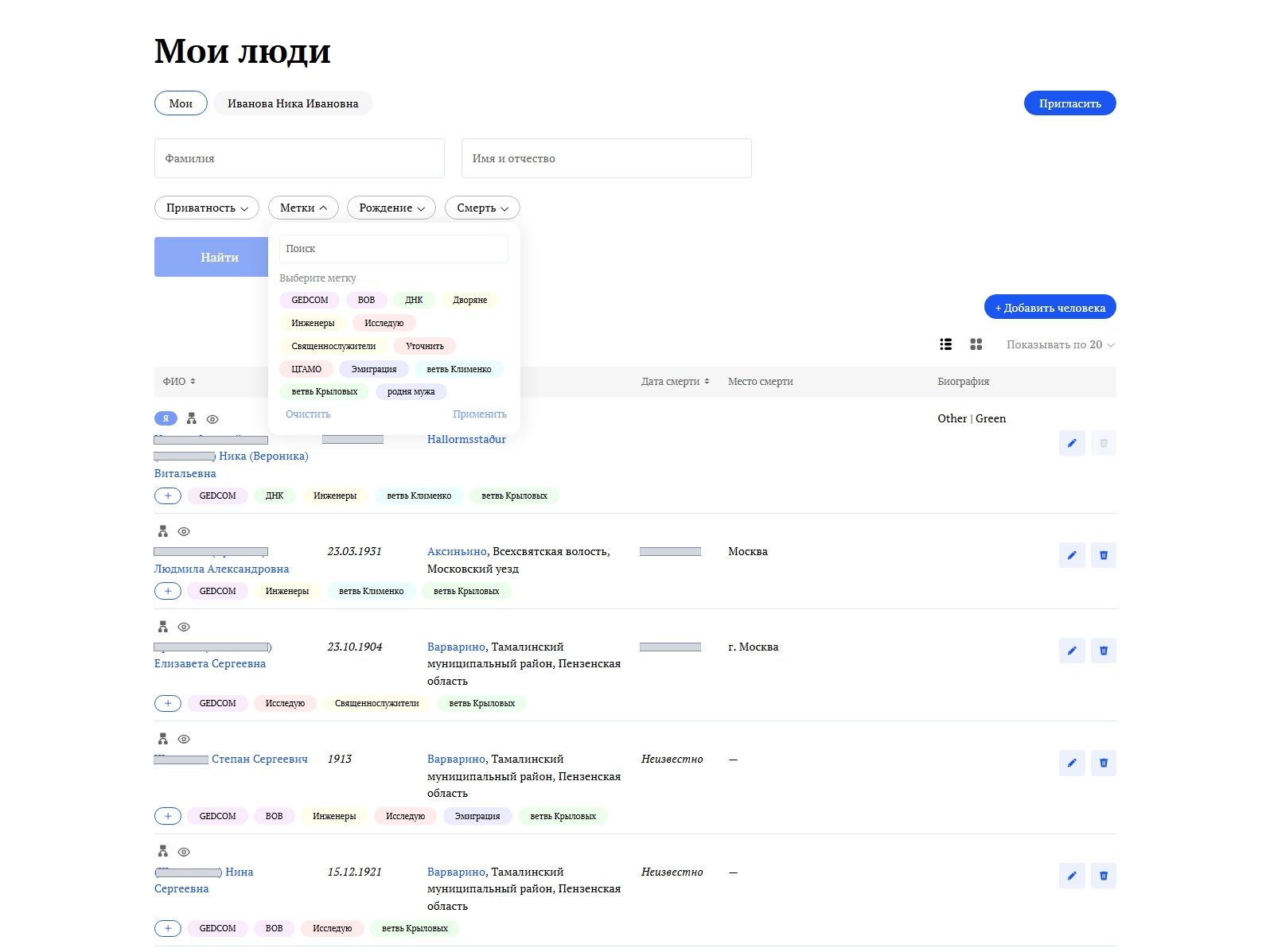The width and height of the screenshot is (1262, 952).
Task: Focus the Фамилия search field
Action: pos(299,158)
